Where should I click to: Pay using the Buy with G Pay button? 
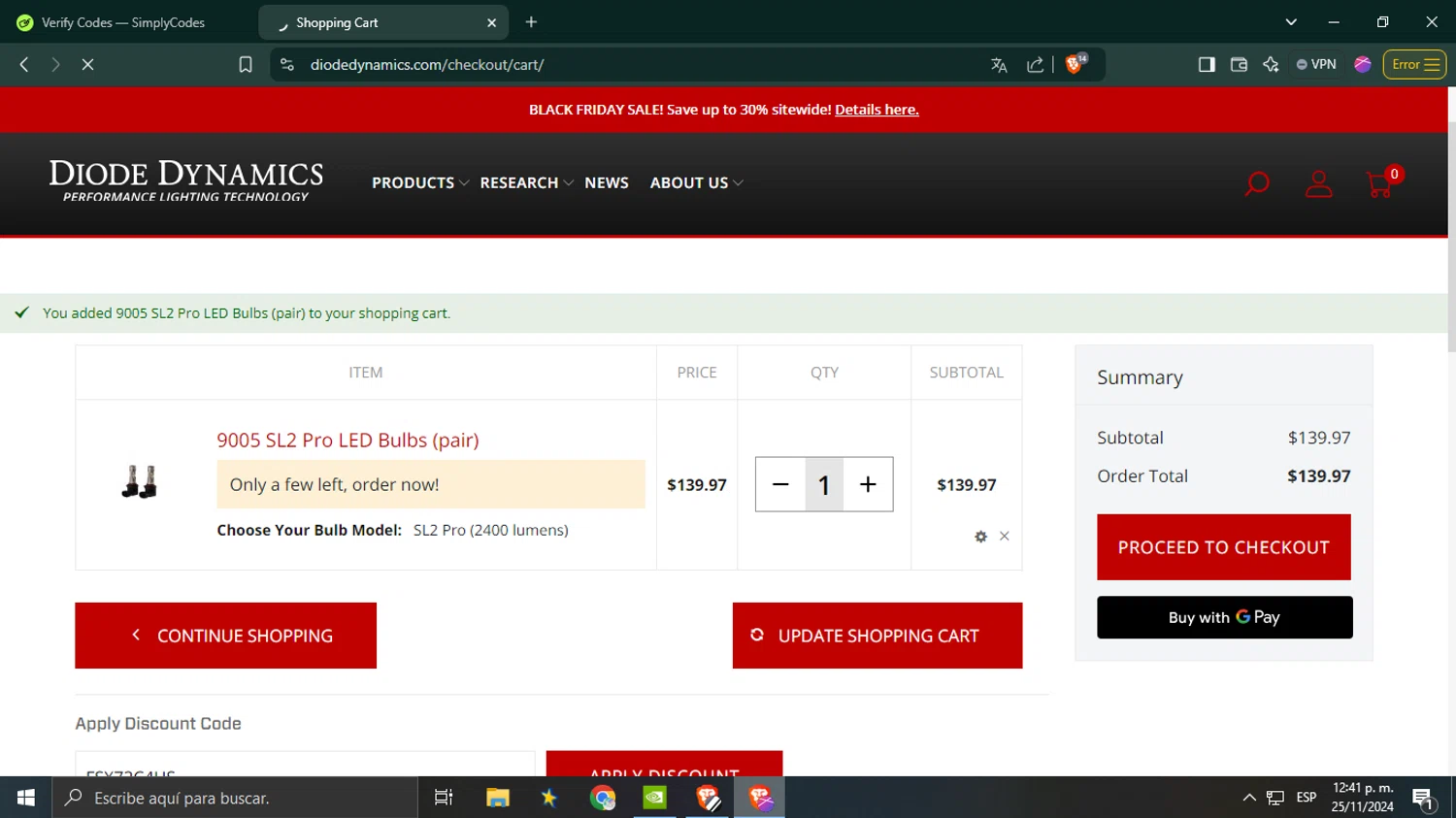click(1225, 617)
